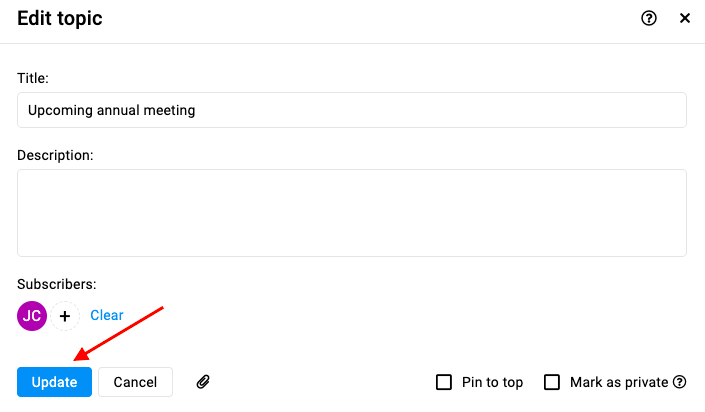Click into the empty Description text area
Screen dimensions: 705x412
coord(352,213)
